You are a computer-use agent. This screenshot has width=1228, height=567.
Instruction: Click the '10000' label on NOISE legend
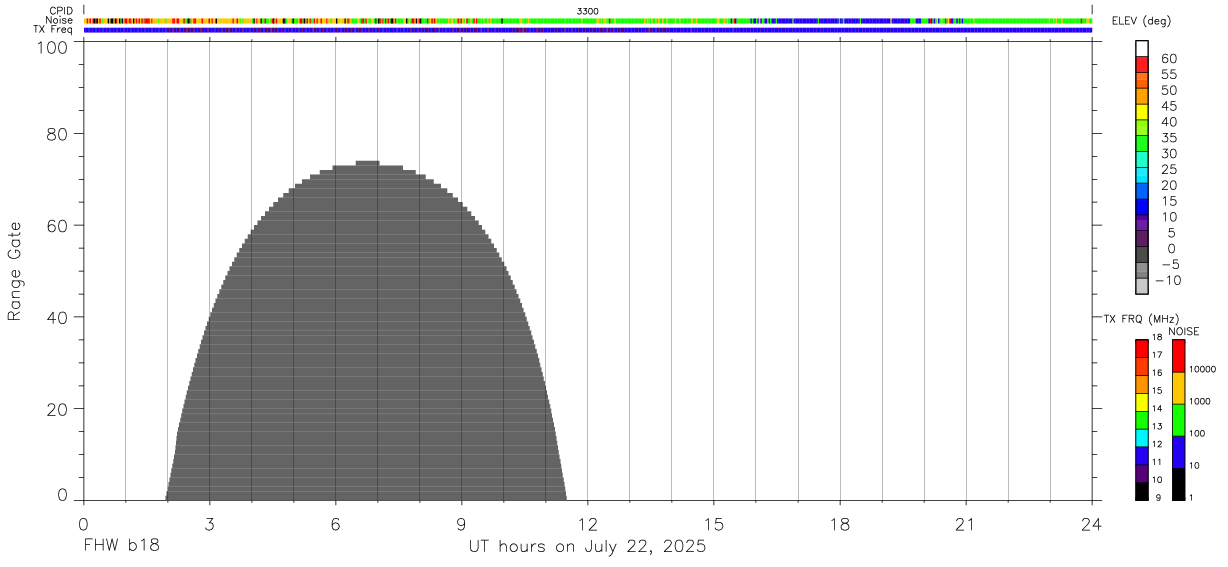[1202, 369]
